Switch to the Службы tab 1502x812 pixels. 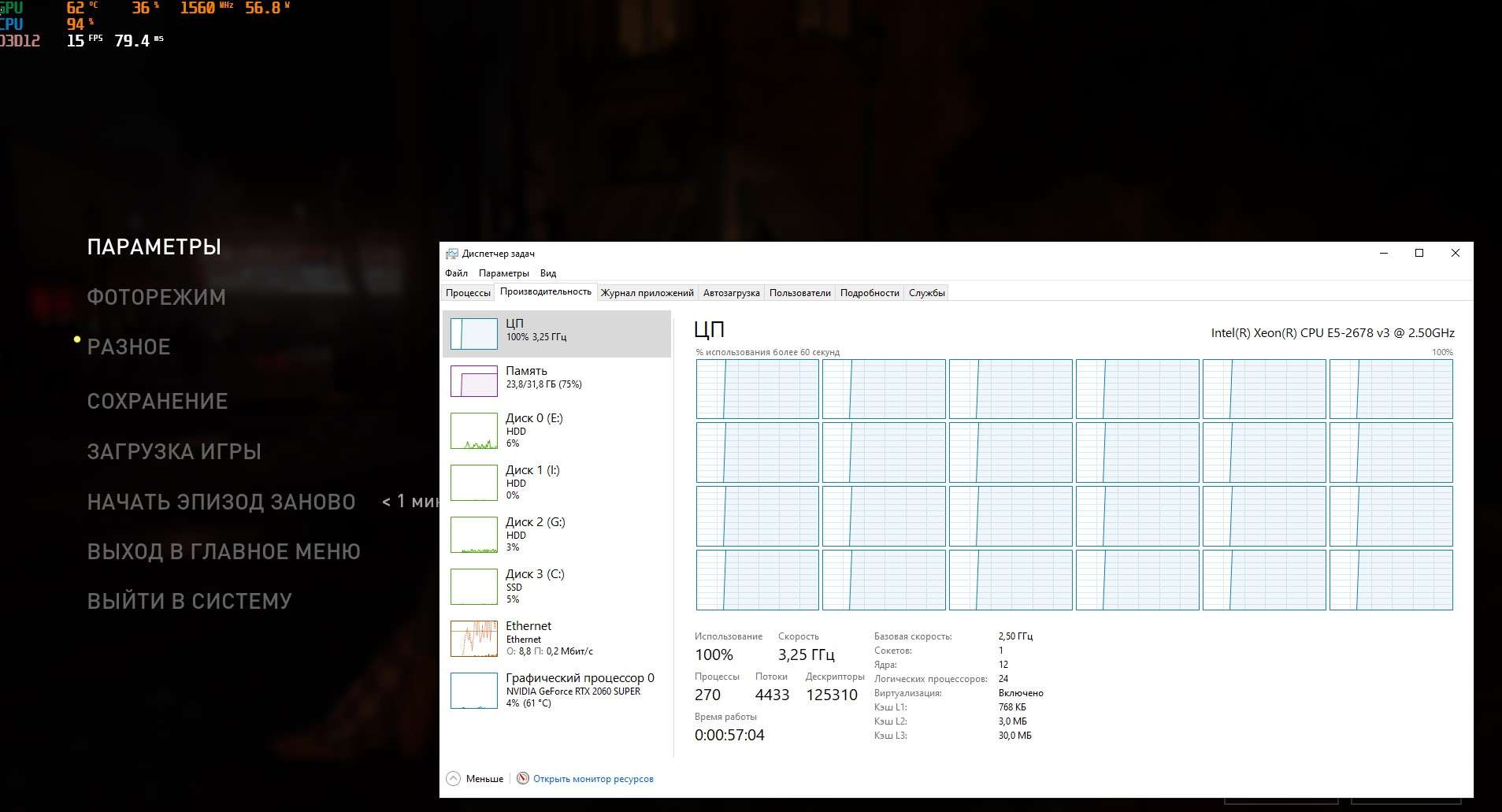tap(926, 293)
